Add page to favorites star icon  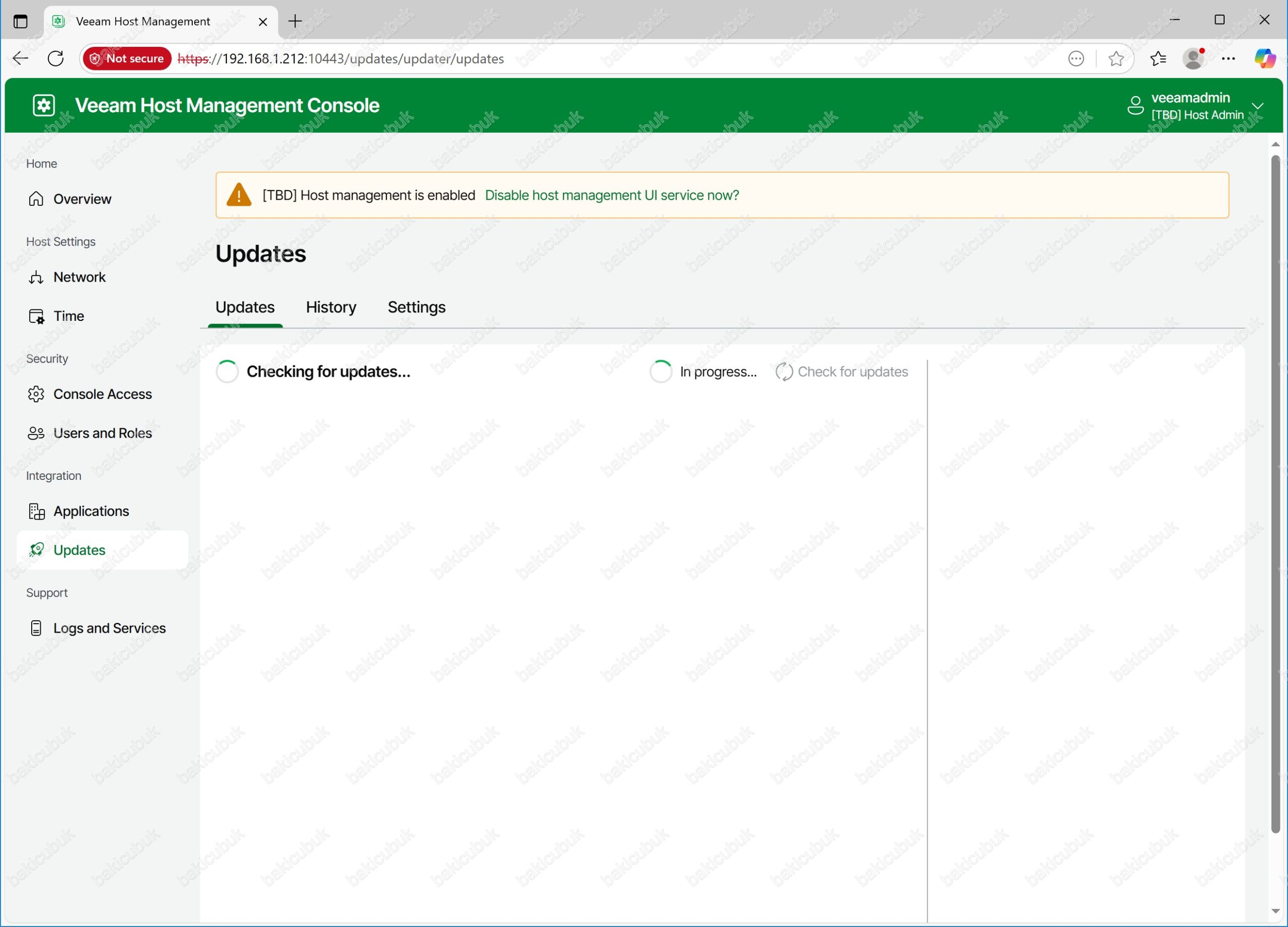tap(1116, 58)
